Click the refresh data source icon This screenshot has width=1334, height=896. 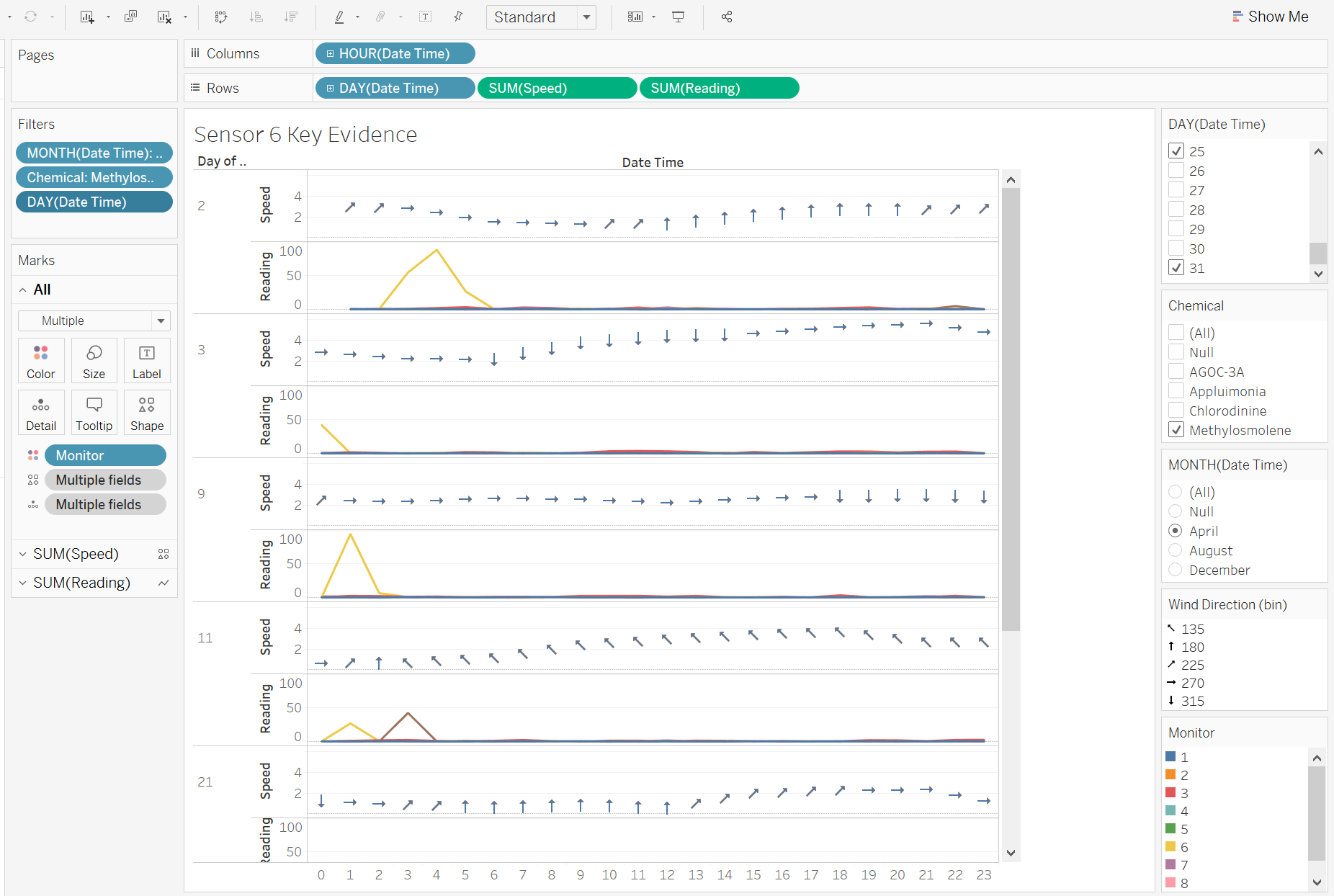coord(31,17)
